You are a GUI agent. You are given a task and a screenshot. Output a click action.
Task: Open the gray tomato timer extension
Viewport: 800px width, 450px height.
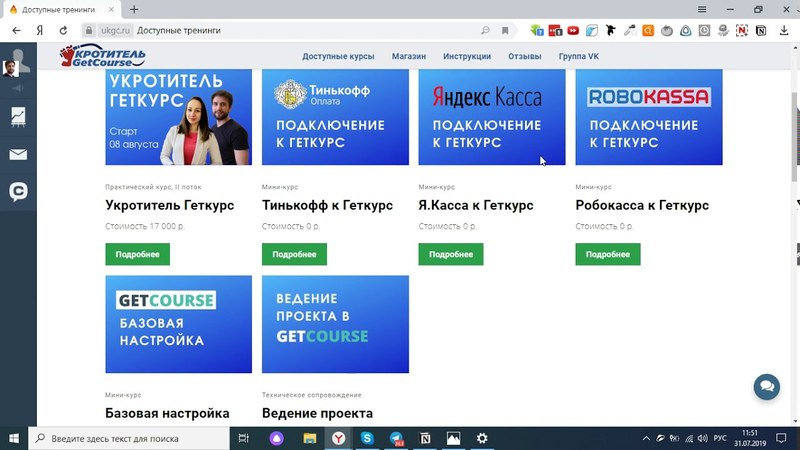pos(667,31)
